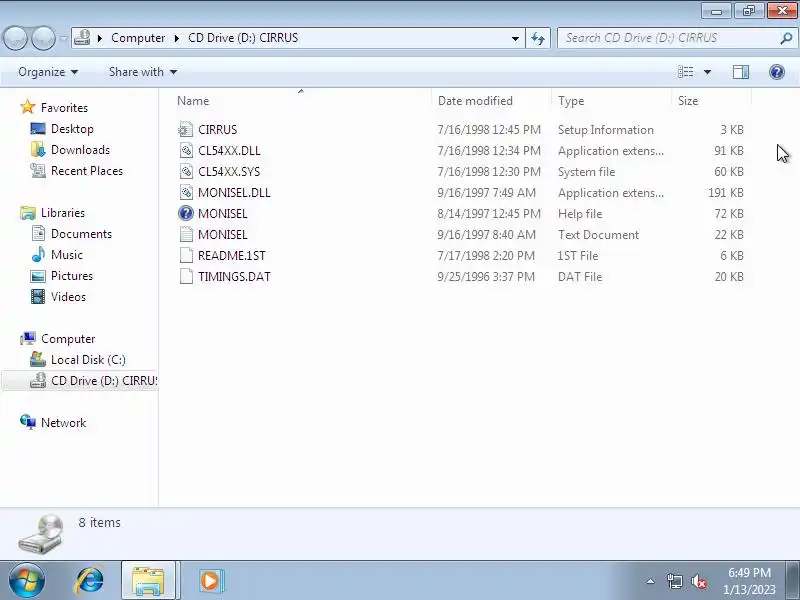Image resolution: width=800 pixels, height=600 pixels.
Task: Change your view icon button
Action: pyautogui.click(x=685, y=72)
